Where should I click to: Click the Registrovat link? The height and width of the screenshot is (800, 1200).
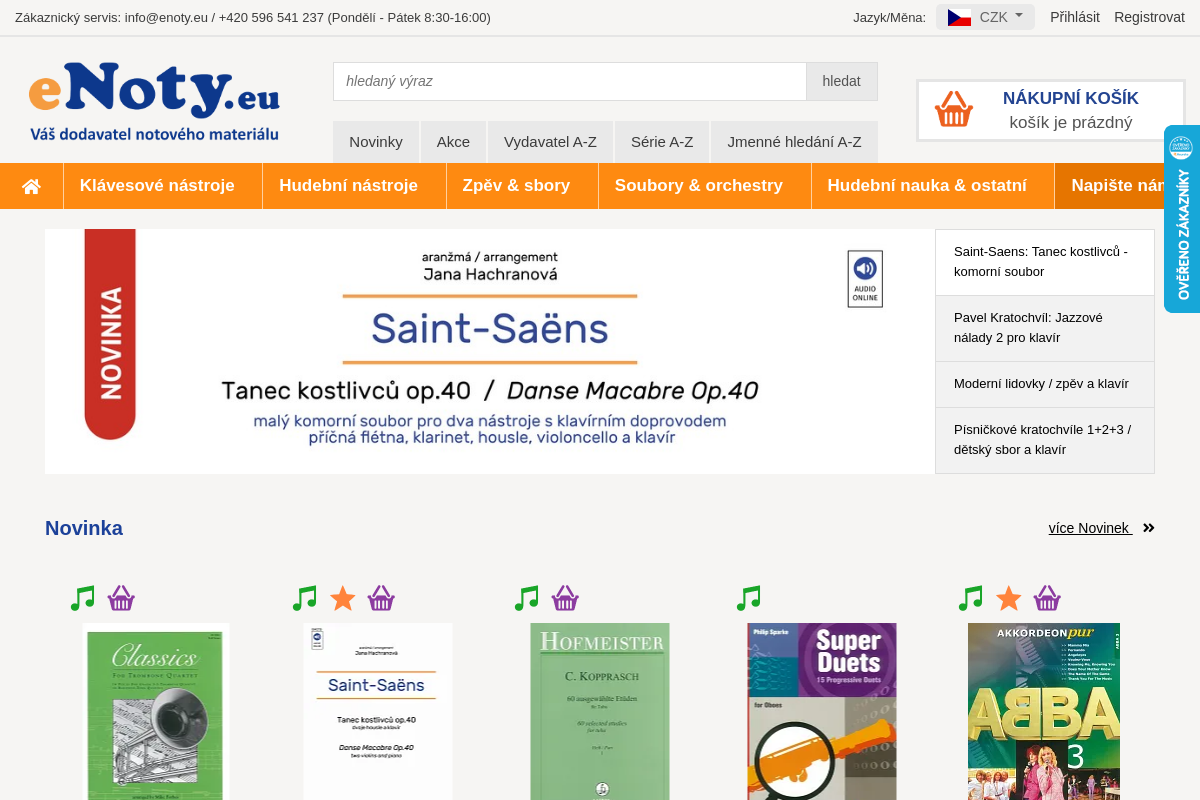1149,17
